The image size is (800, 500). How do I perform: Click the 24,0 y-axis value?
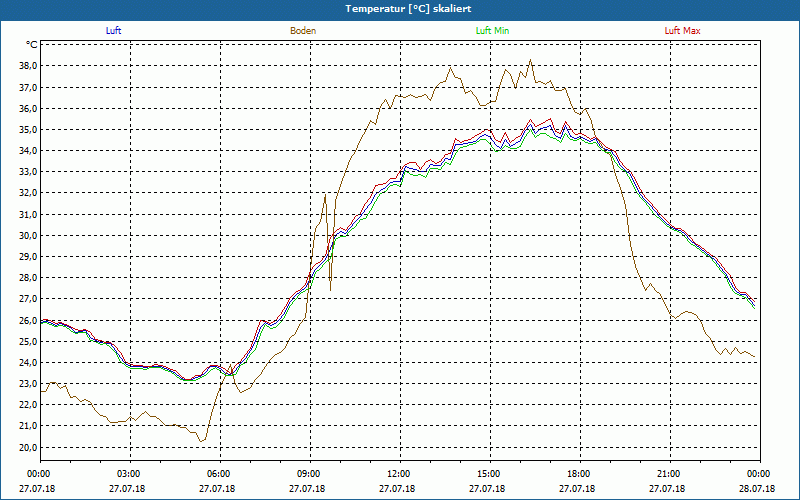[x=28, y=363]
